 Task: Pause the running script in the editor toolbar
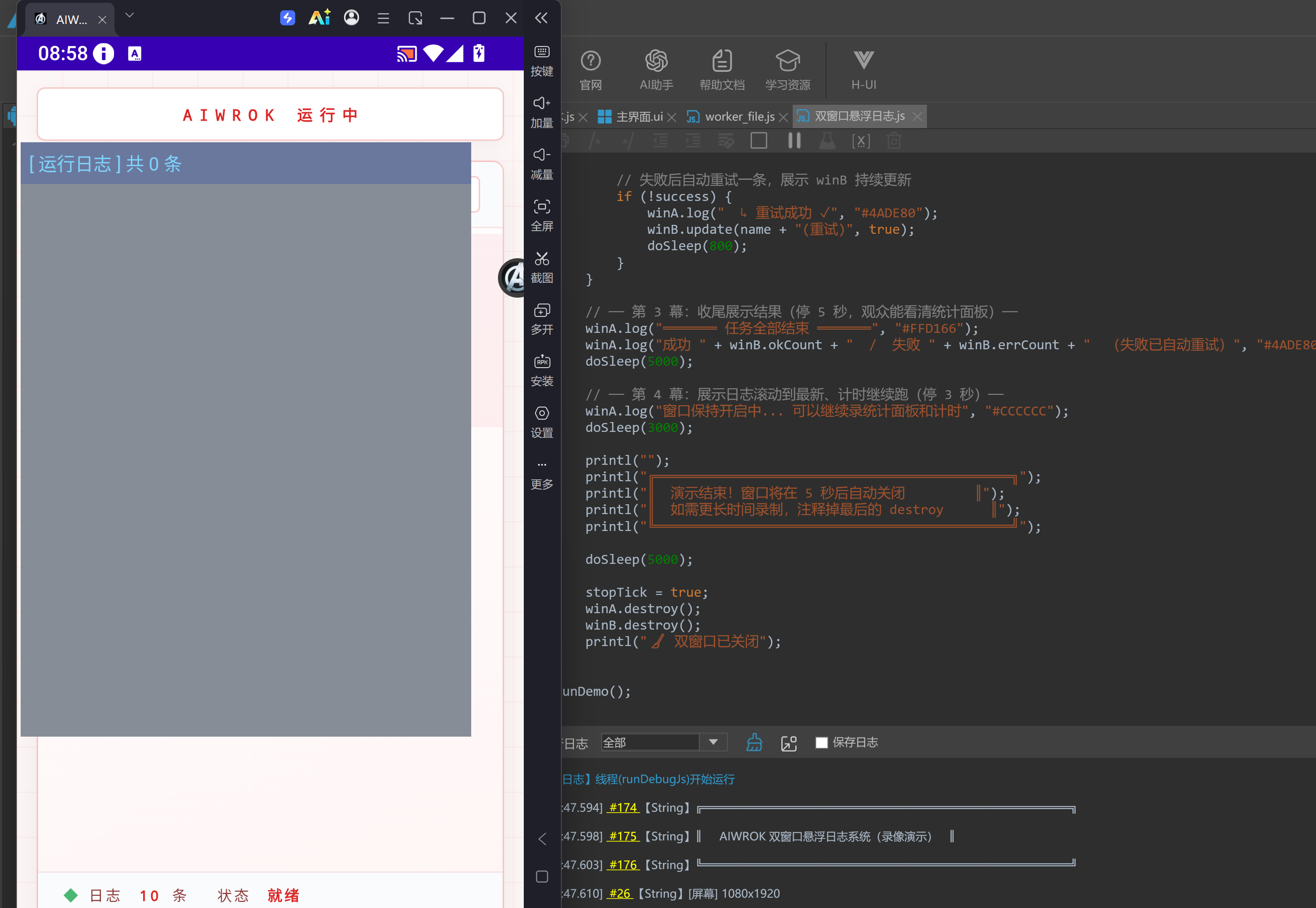[x=795, y=140]
